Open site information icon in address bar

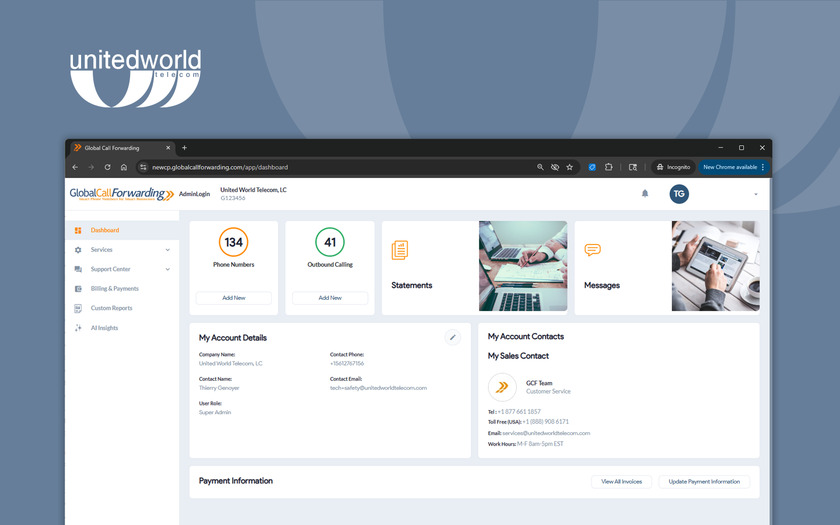point(143,167)
